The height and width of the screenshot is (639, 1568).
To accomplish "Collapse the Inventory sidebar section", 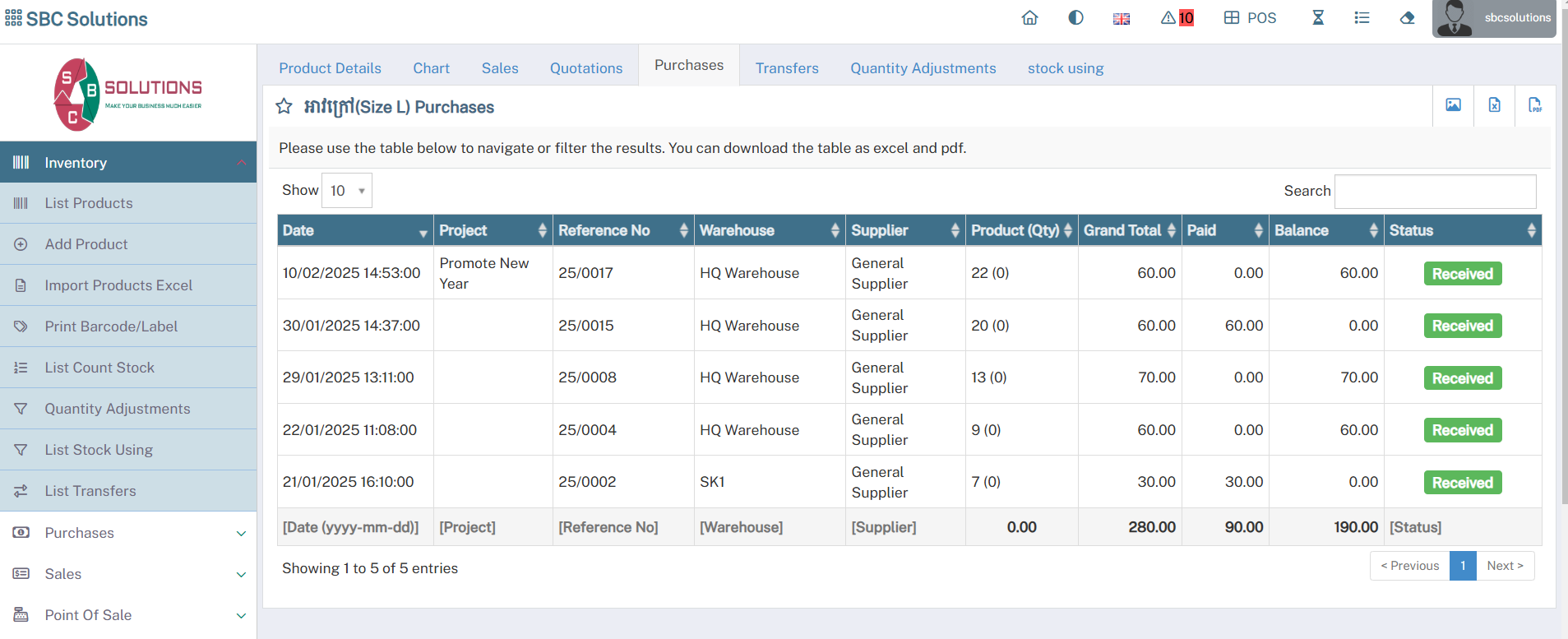I will tap(128, 163).
